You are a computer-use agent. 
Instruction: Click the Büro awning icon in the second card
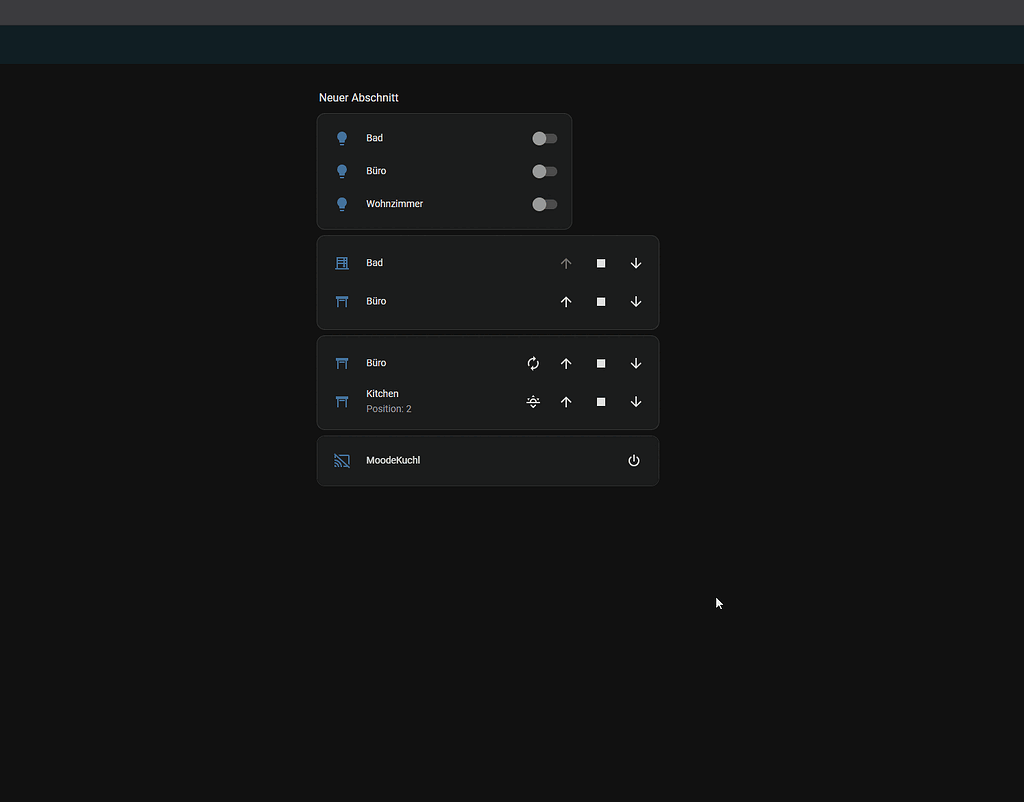point(341,301)
